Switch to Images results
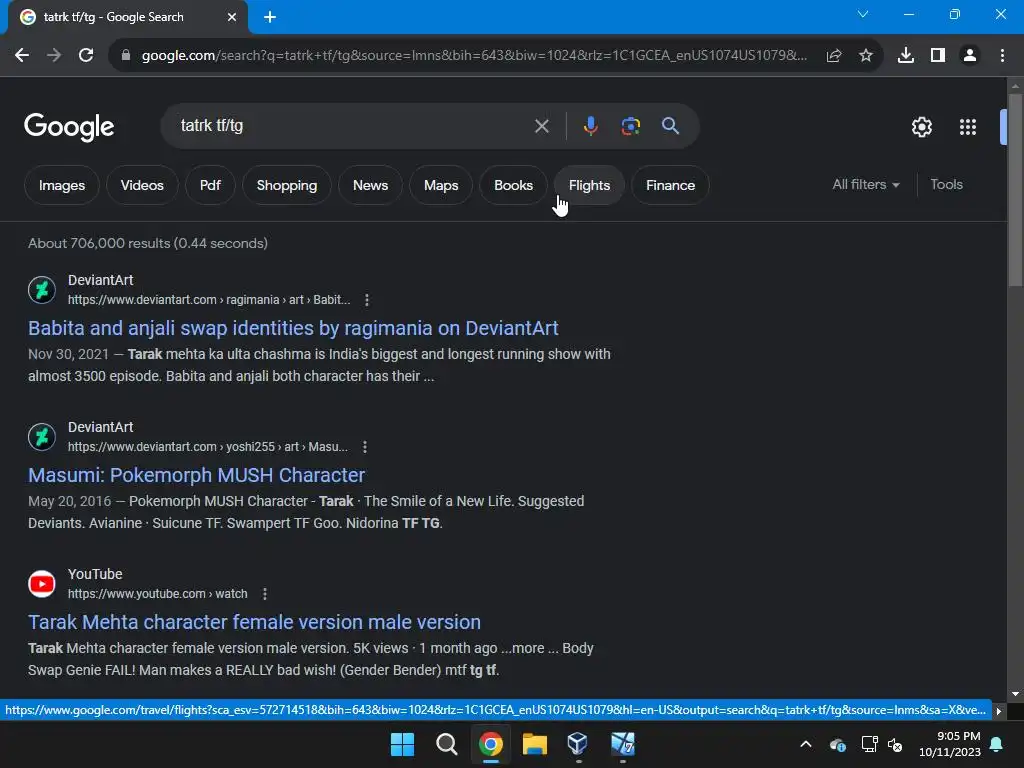The image size is (1024, 768). (62, 185)
